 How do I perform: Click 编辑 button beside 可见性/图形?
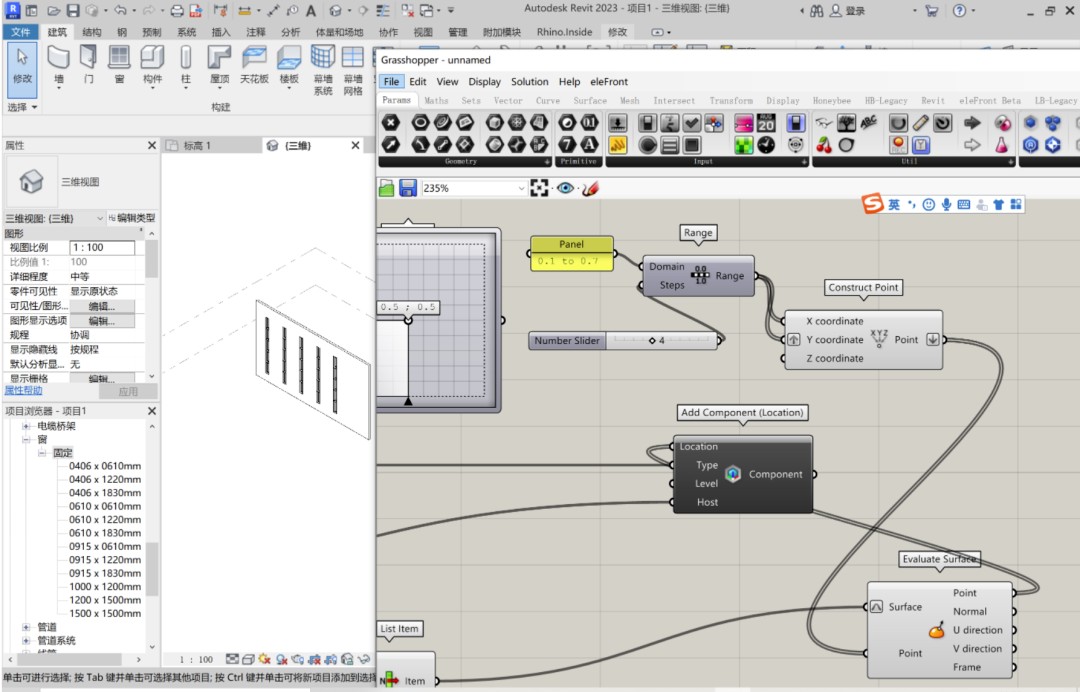click(102, 306)
